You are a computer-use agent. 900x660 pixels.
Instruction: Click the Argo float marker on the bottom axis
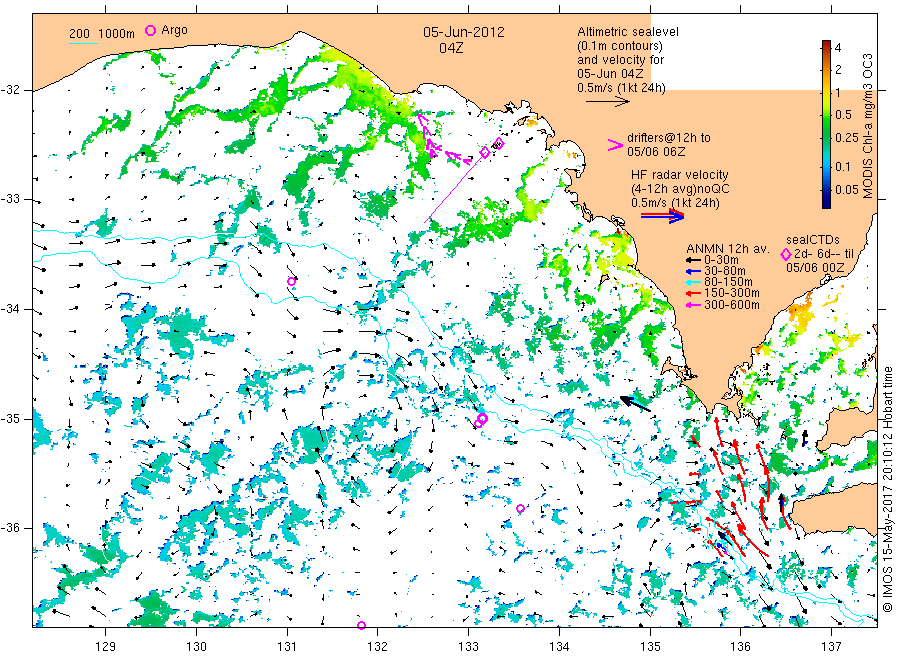pos(361,626)
